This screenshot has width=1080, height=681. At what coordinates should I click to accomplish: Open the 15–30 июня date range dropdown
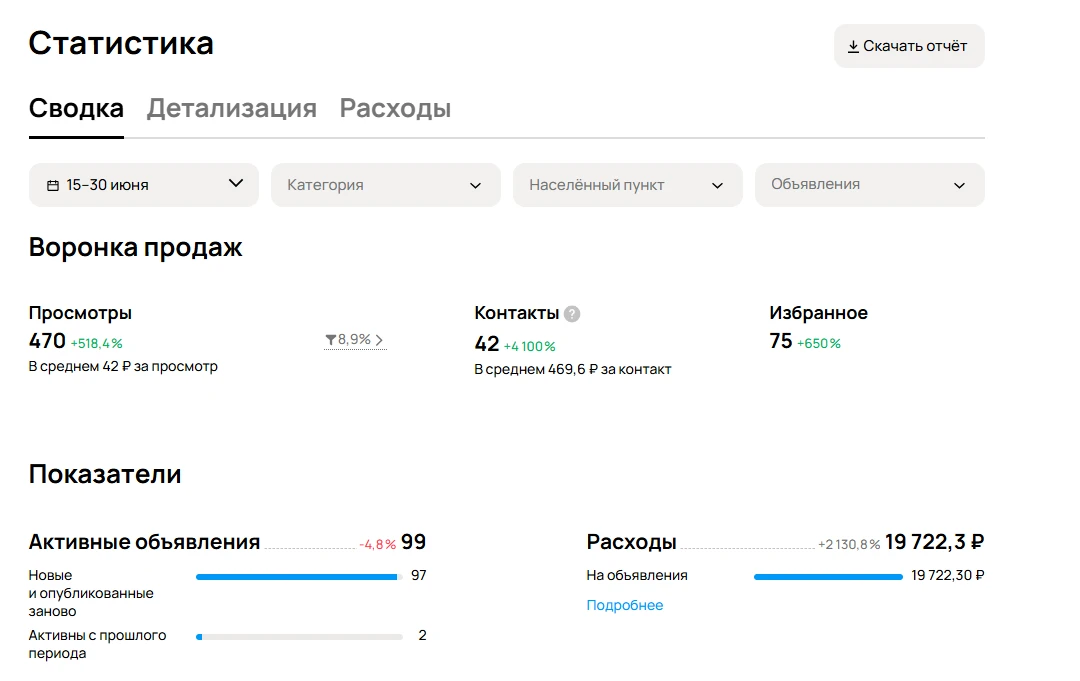(144, 185)
